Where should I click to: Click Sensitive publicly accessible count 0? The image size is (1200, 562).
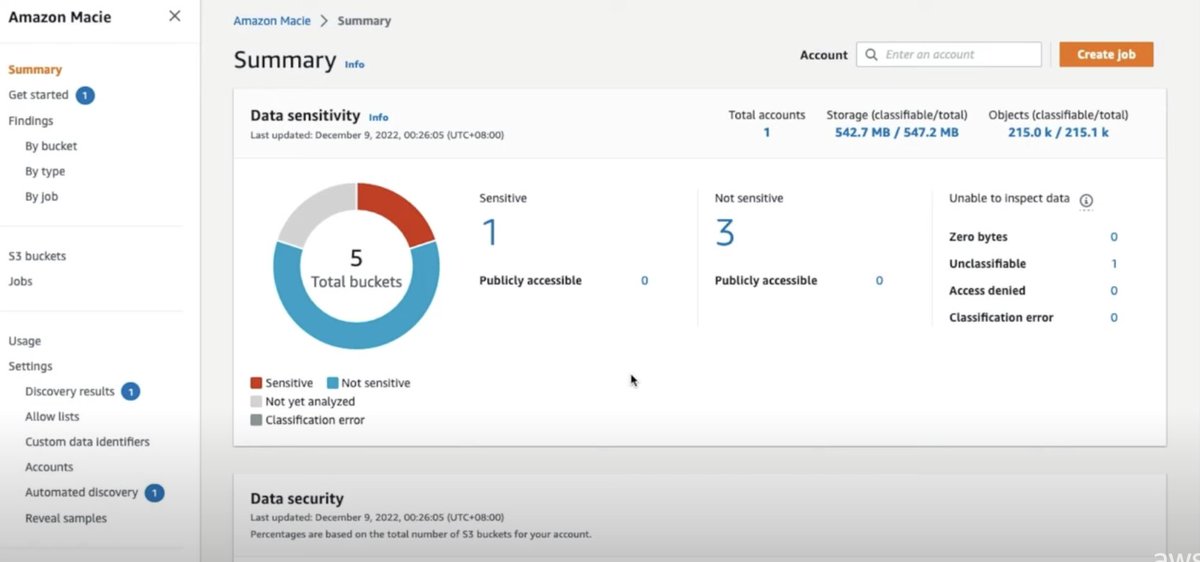click(644, 281)
